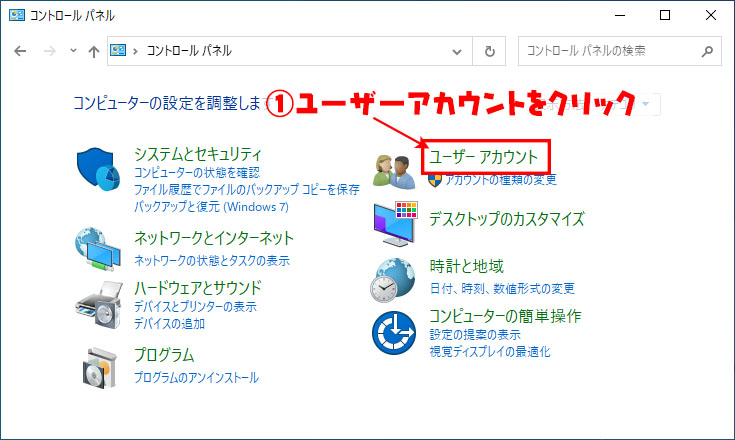Click the Ease of Access icon
This screenshot has width=735, height=440.
[394, 333]
